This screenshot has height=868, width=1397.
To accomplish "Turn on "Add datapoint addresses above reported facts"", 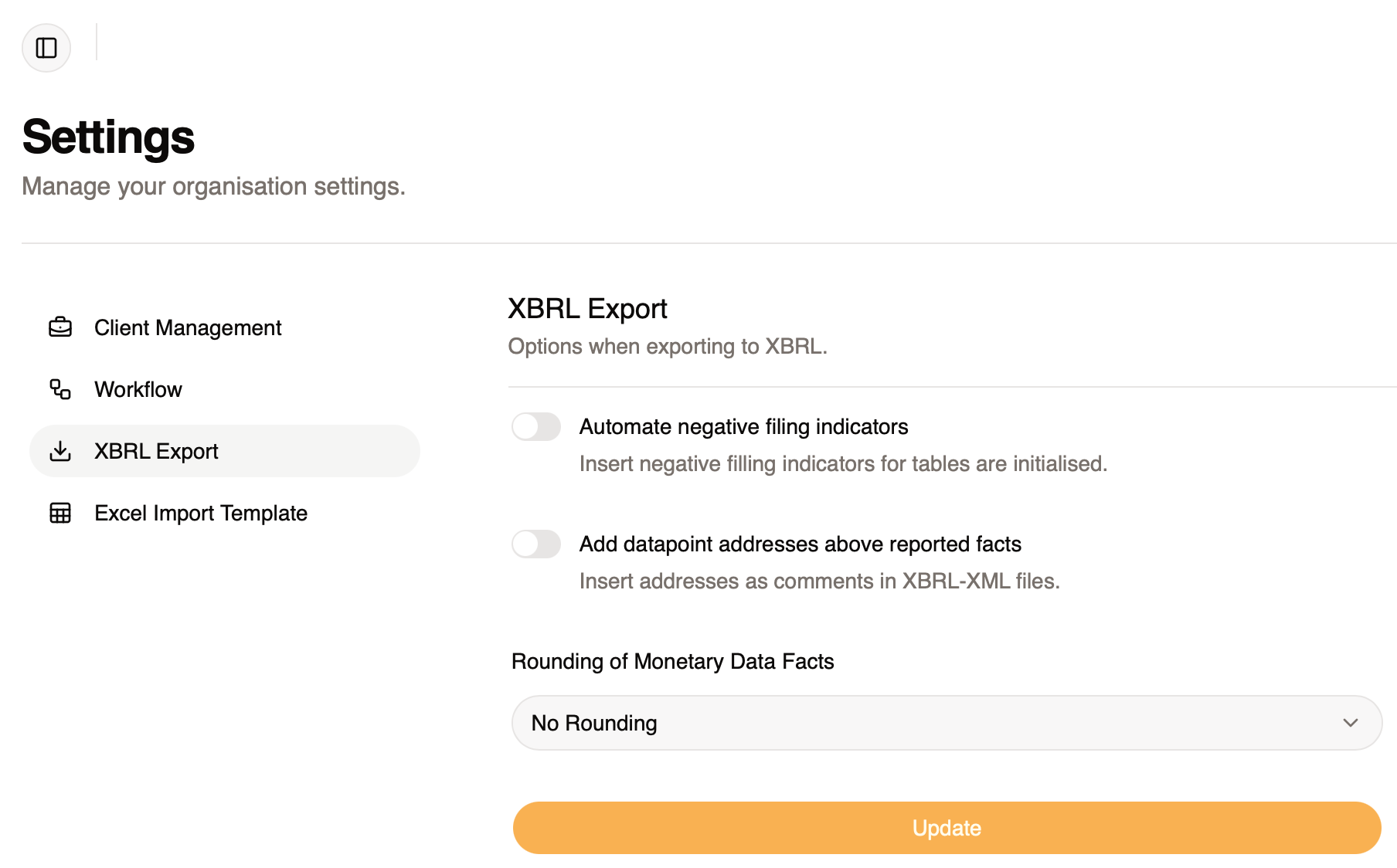I will (536, 544).
